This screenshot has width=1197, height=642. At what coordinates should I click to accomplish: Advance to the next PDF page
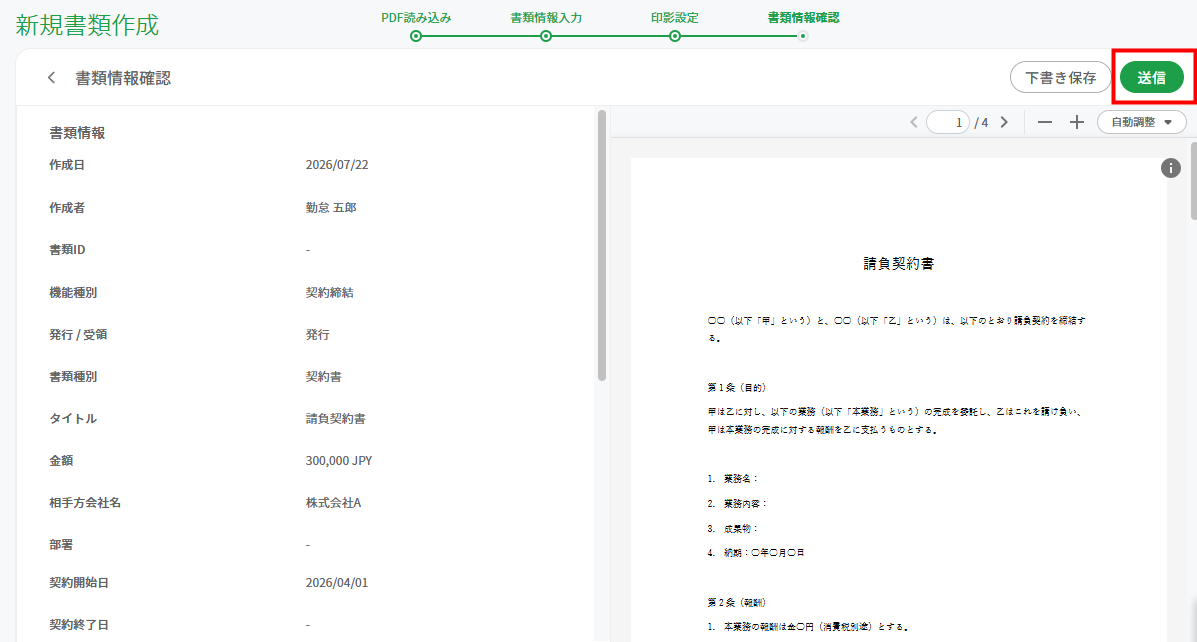pos(1005,122)
